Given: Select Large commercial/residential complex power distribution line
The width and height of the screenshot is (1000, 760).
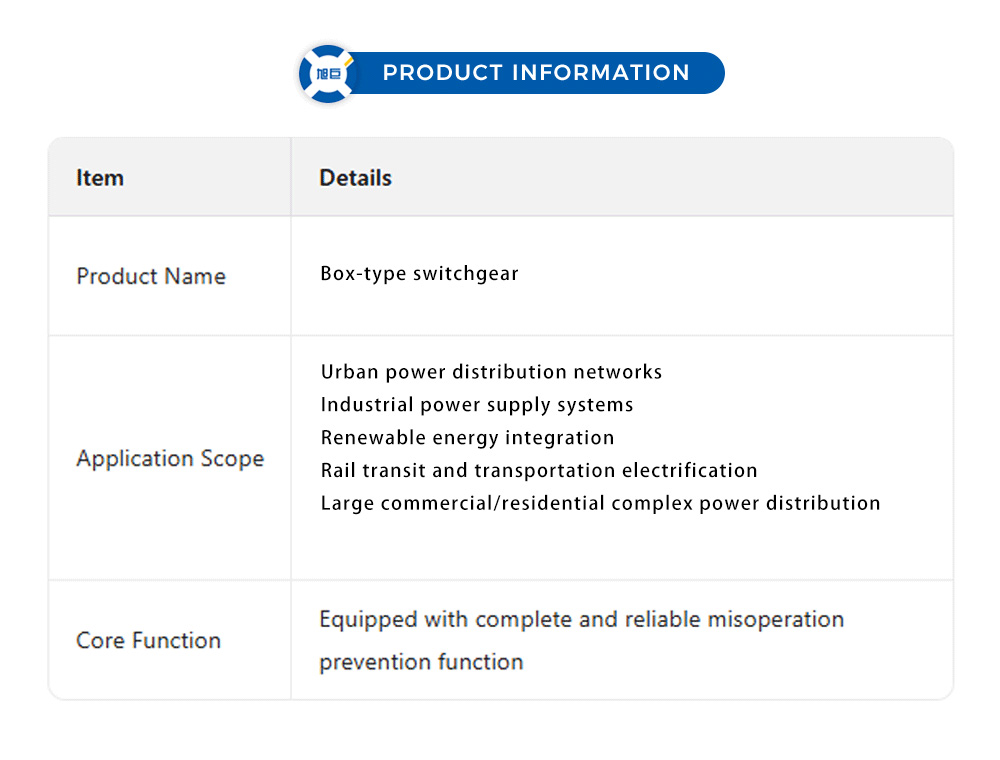Looking at the screenshot, I should 600,503.
